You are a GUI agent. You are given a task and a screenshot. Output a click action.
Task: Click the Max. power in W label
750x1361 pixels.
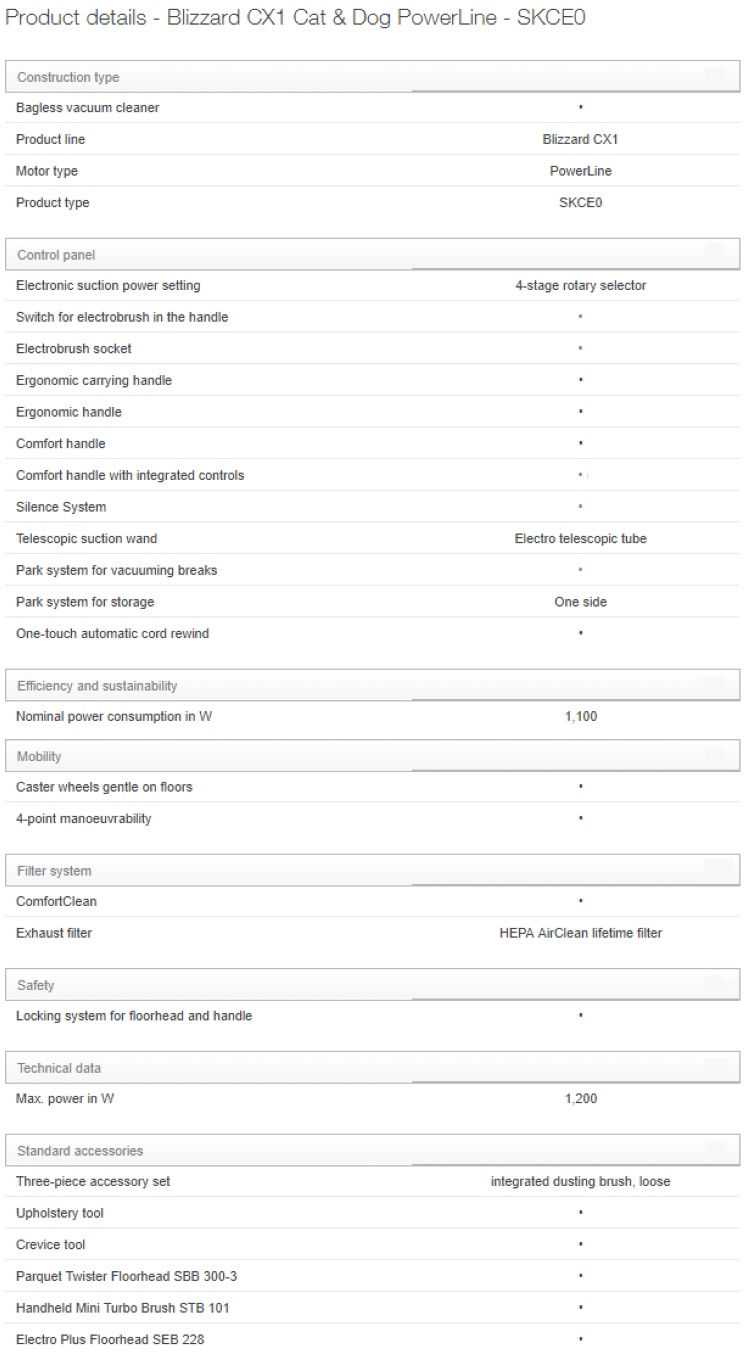tap(65, 1099)
